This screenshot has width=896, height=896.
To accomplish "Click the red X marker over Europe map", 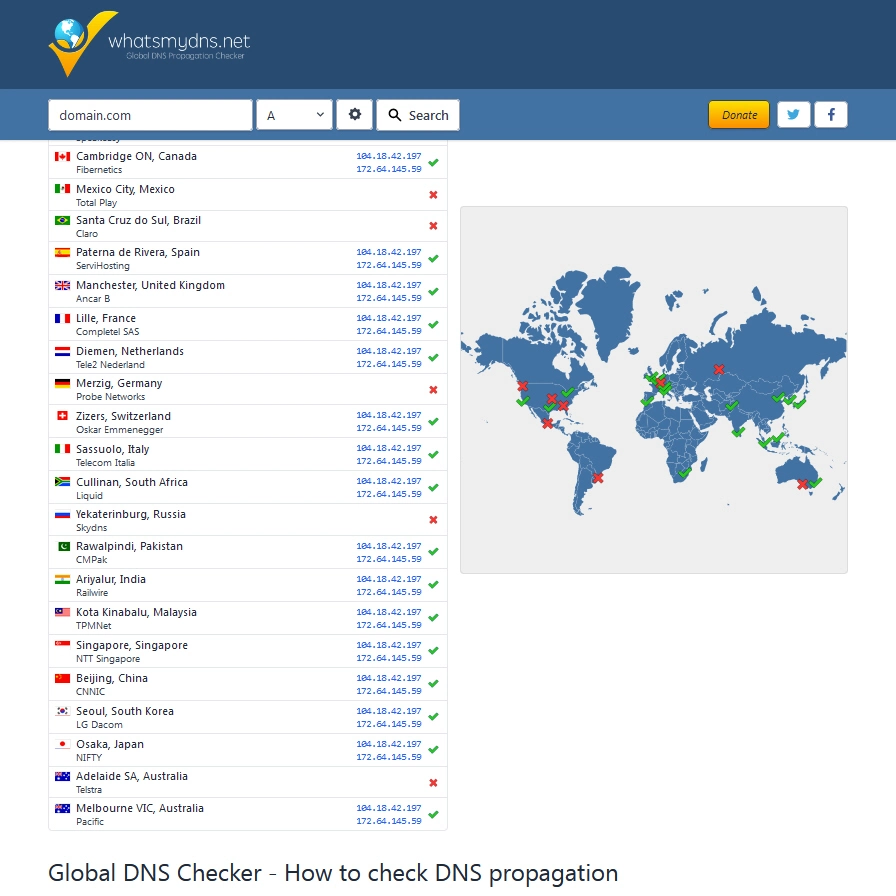I will click(x=659, y=381).
